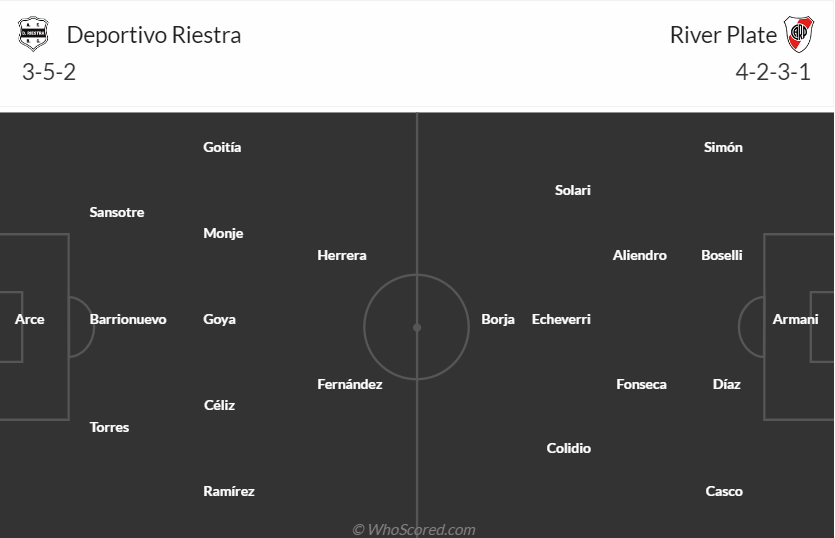835x538 pixels.
Task: Pick Solari on the River wing
Action: click(x=573, y=190)
